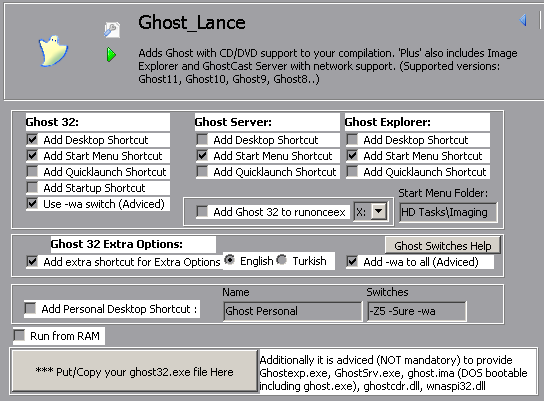
Task: Open the X: drive dropdown
Action: point(379,211)
